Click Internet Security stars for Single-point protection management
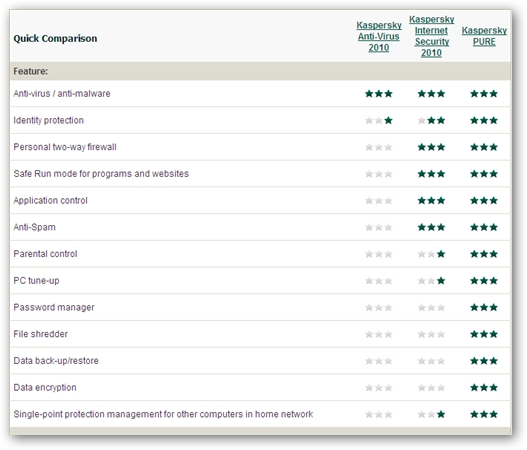Screen dimensions: 527x450 click(x=431, y=414)
